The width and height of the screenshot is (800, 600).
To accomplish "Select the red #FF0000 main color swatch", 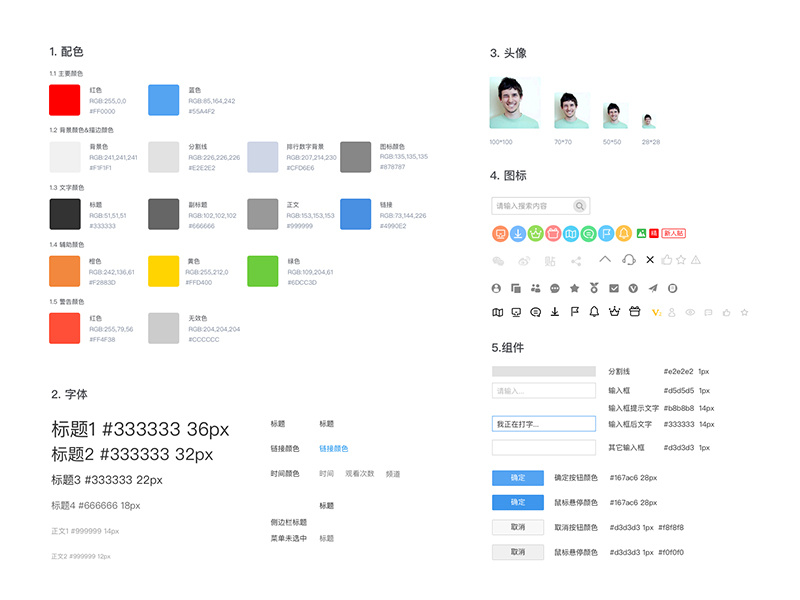I will (64, 100).
